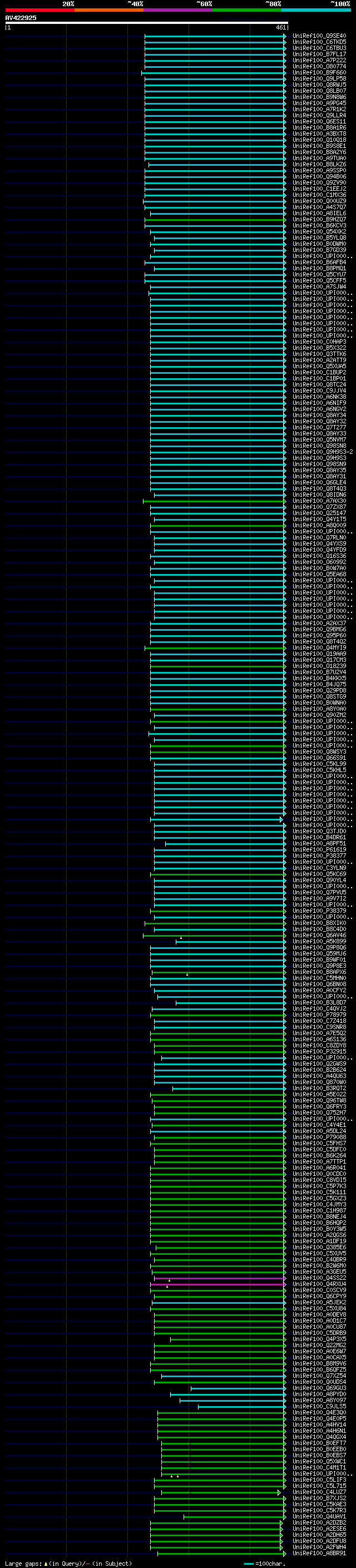Open hit UniRef100_Q6ES11
This screenshot has width=356, height=1568.
click(x=319, y=122)
